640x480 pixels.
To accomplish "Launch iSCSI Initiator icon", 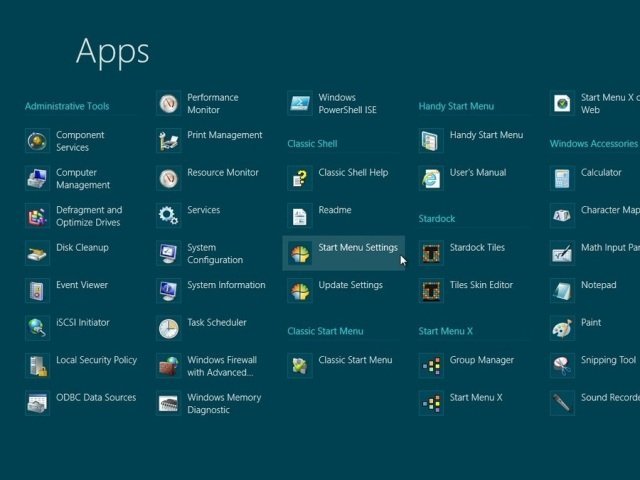I will click(37, 328).
